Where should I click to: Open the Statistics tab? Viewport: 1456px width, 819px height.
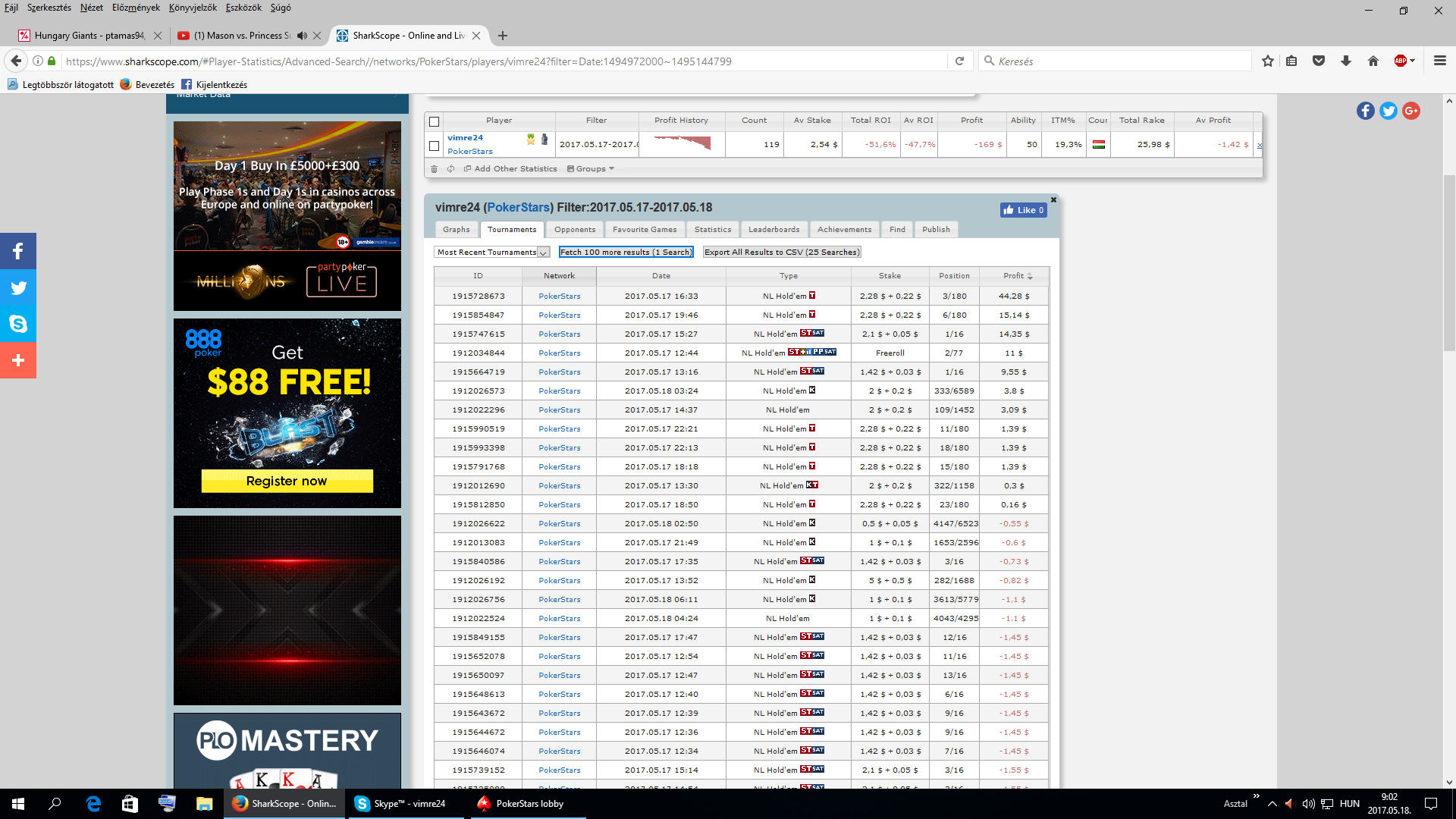pyautogui.click(x=713, y=230)
